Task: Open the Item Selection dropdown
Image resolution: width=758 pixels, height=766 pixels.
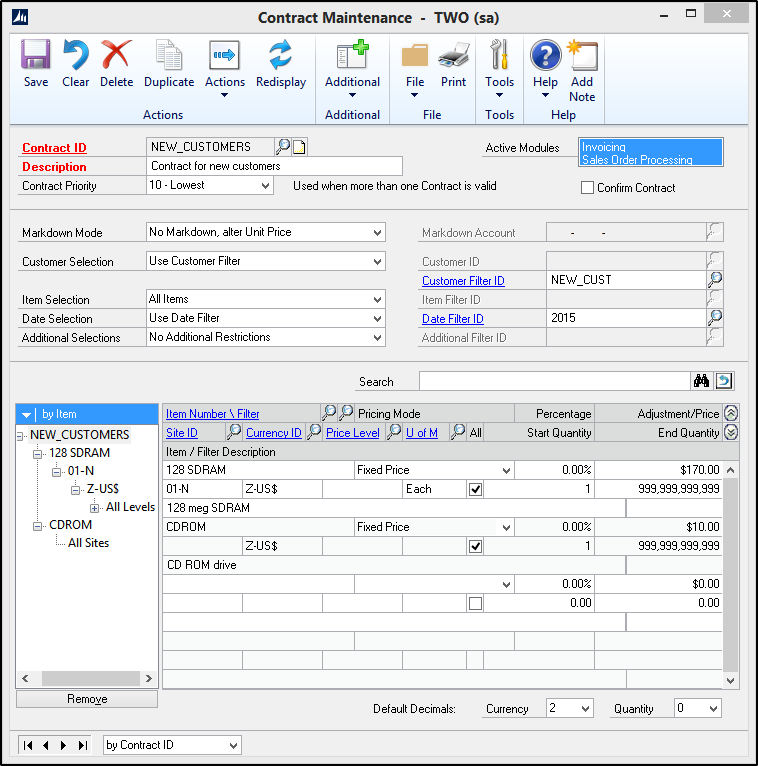Action: click(x=377, y=299)
